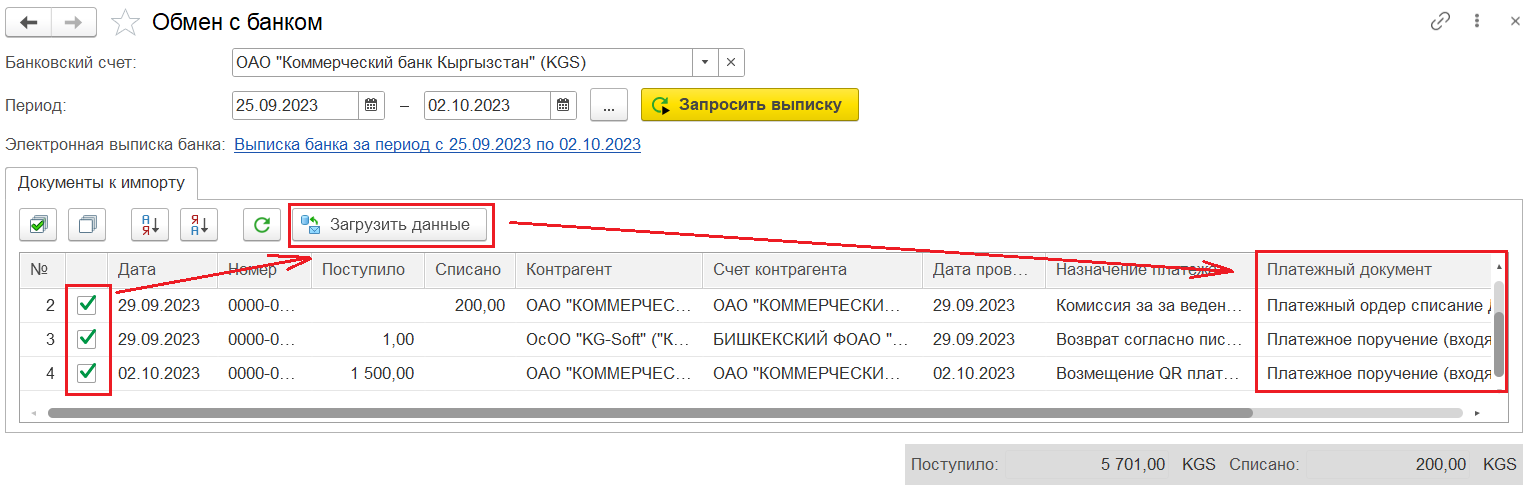Open the bank statement link for period
This screenshot has height=504, width=1533.
(437, 145)
